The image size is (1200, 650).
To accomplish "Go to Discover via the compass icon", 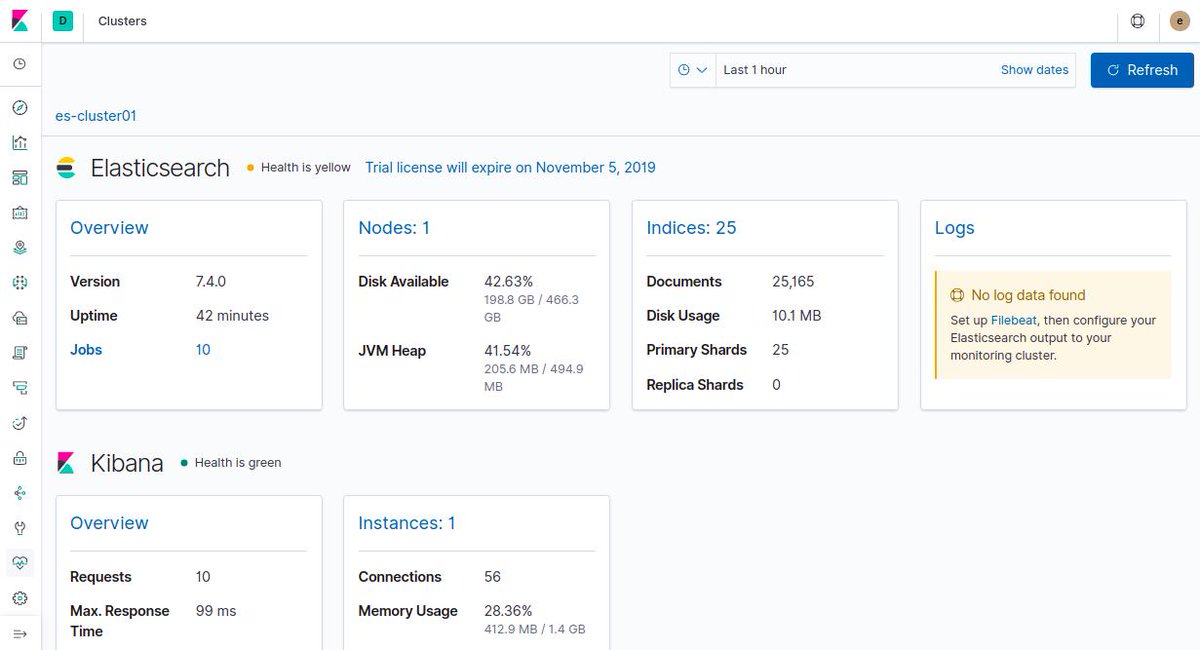I will point(20,108).
